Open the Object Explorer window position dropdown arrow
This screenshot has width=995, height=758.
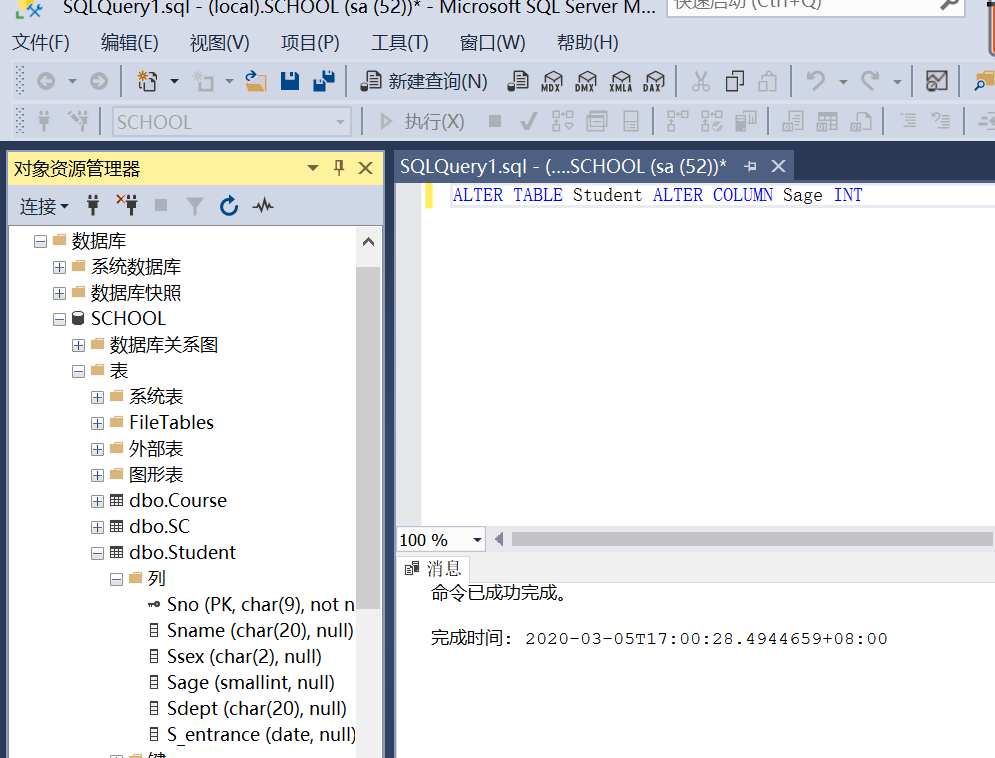(313, 168)
